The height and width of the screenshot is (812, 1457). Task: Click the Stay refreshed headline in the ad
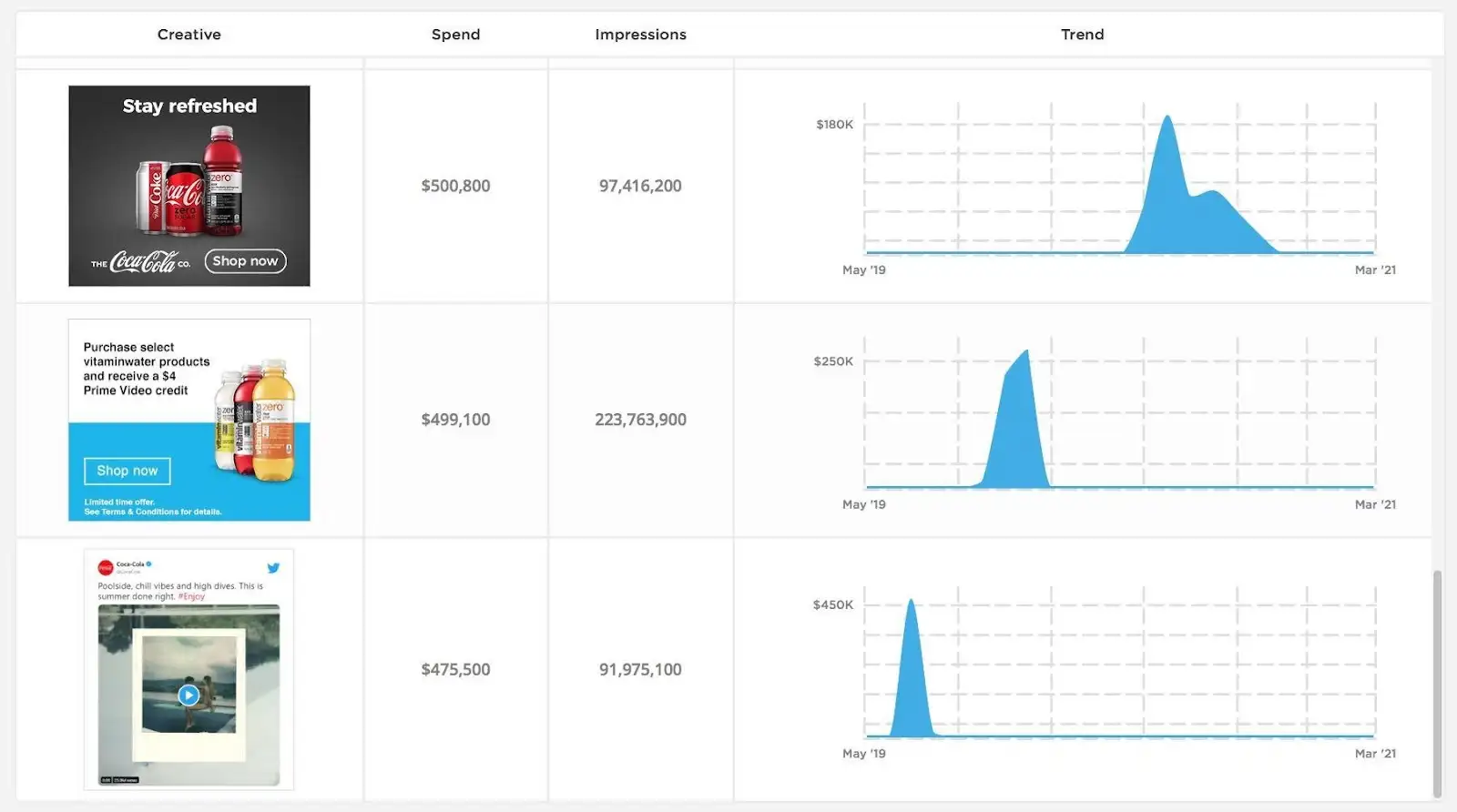coord(189,106)
